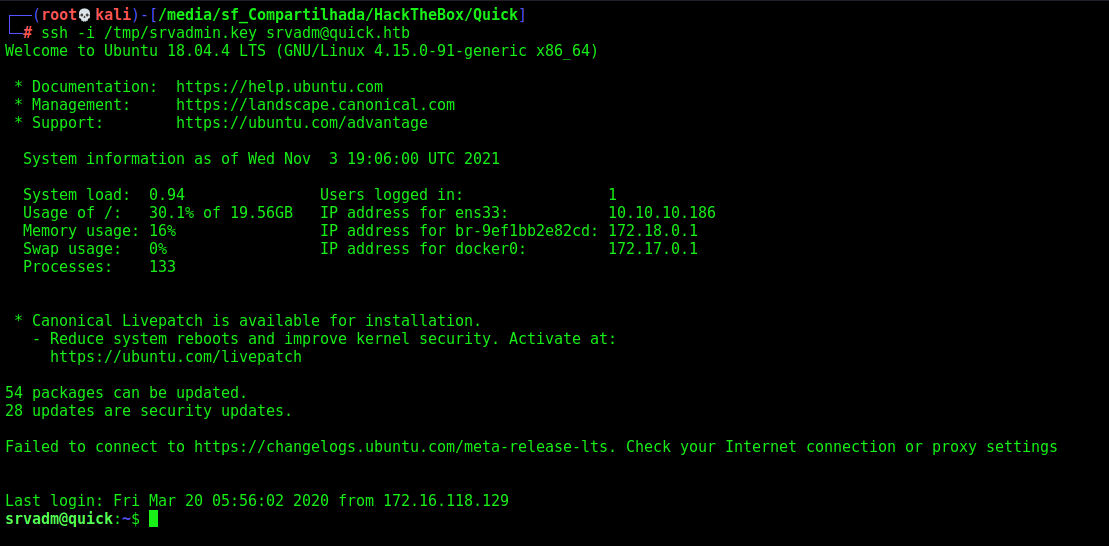1109x546 pixels.
Task: Click the bridge IP address 172.18.0.1
Action: point(653,231)
